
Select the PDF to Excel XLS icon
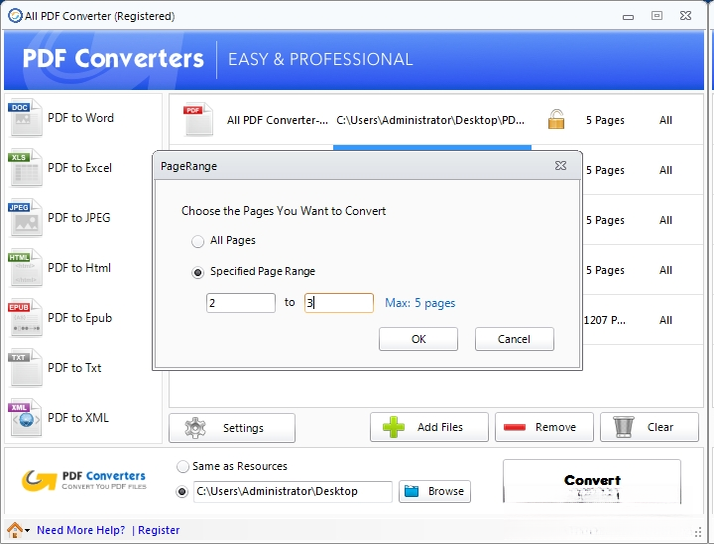click(25, 168)
